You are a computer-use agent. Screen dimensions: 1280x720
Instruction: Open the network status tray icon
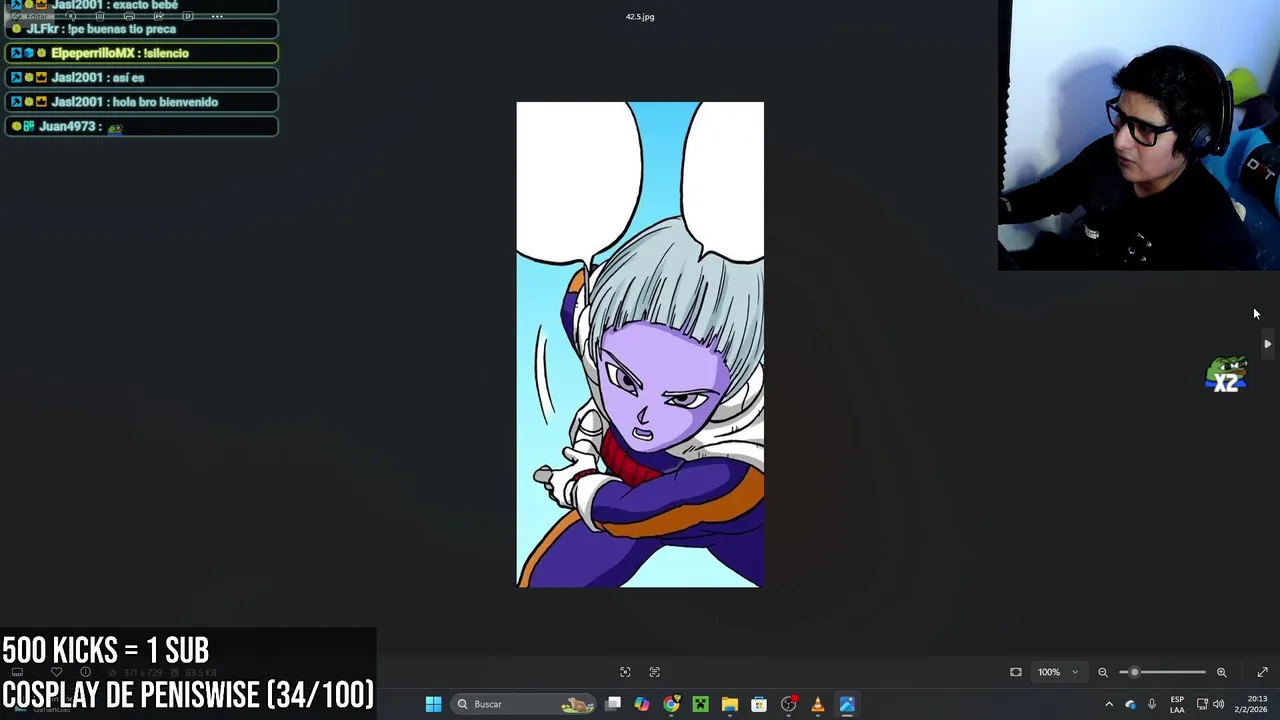1202,704
